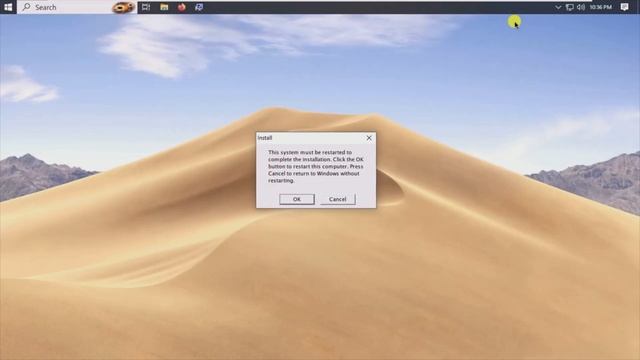Click OK to restart the computer
640x360 pixels.
click(297, 199)
